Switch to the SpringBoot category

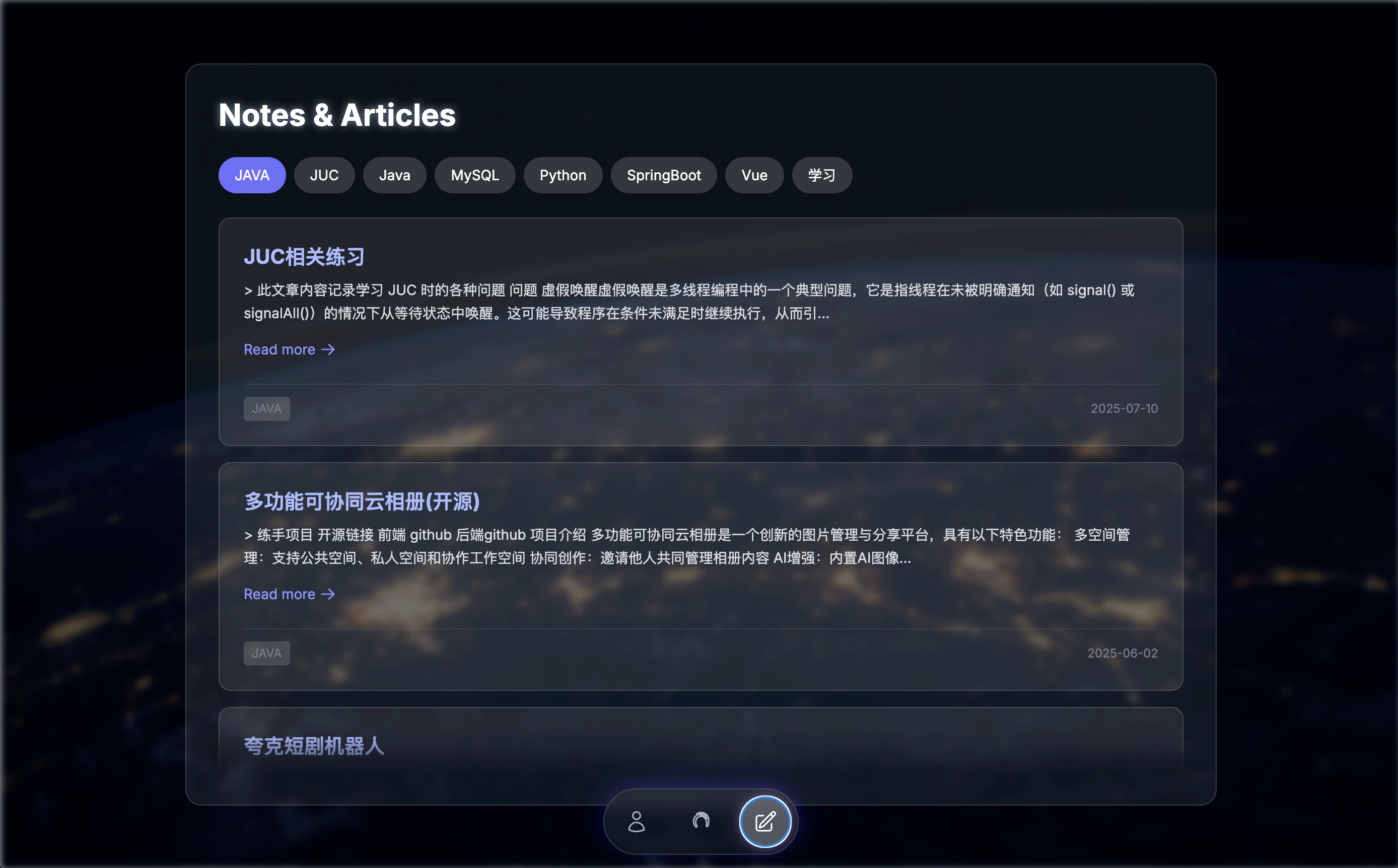663,175
